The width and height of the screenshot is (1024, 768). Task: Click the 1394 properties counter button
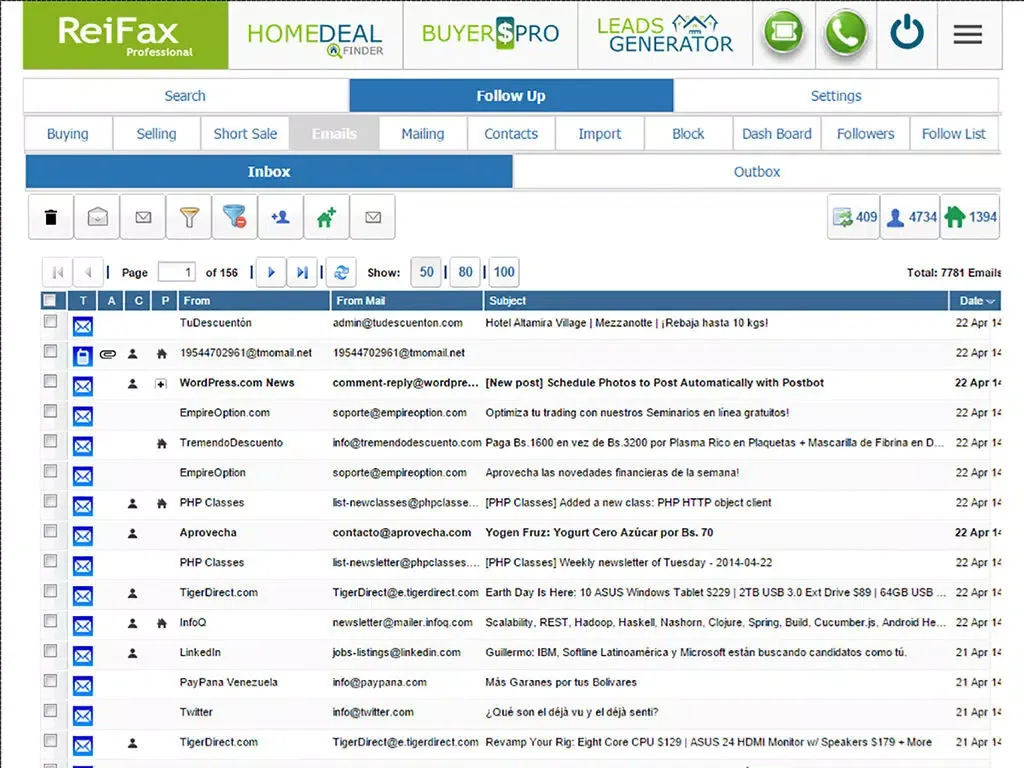pos(970,217)
